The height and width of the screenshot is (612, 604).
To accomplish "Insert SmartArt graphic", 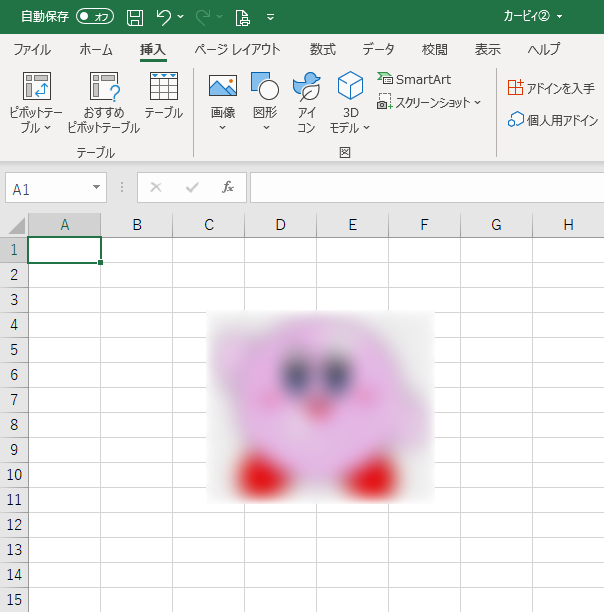I will 414,79.
